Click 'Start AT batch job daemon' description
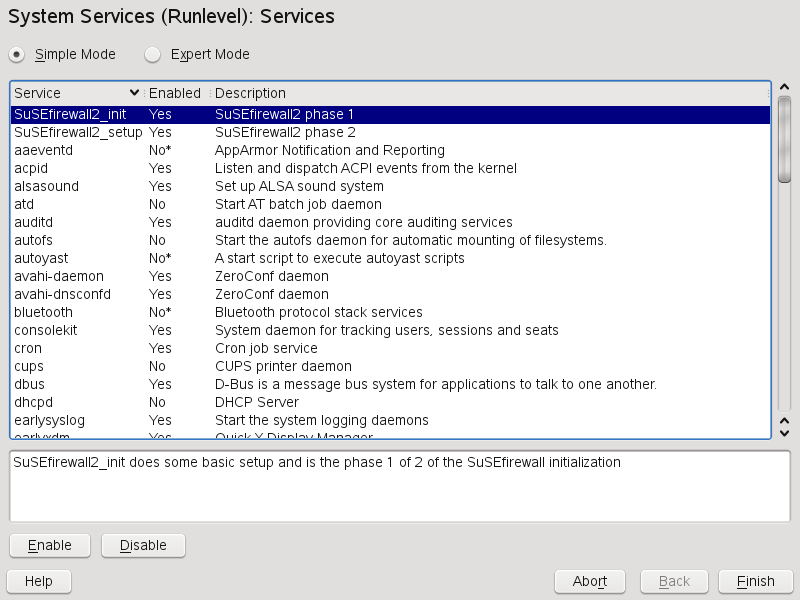Image resolution: width=800 pixels, height=600 pixels. (x=298, y=204)
